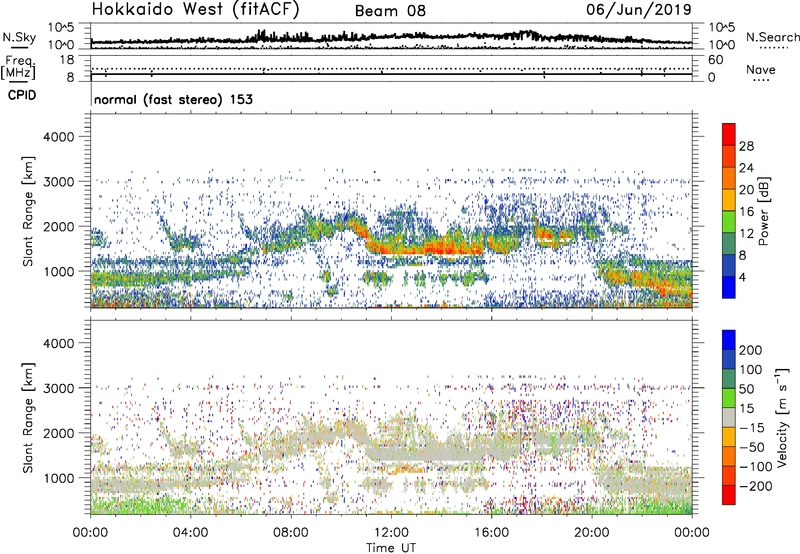Click '200' on the Velocity scale
This screenshot has height=554, width=800.
tap(751, 350)
